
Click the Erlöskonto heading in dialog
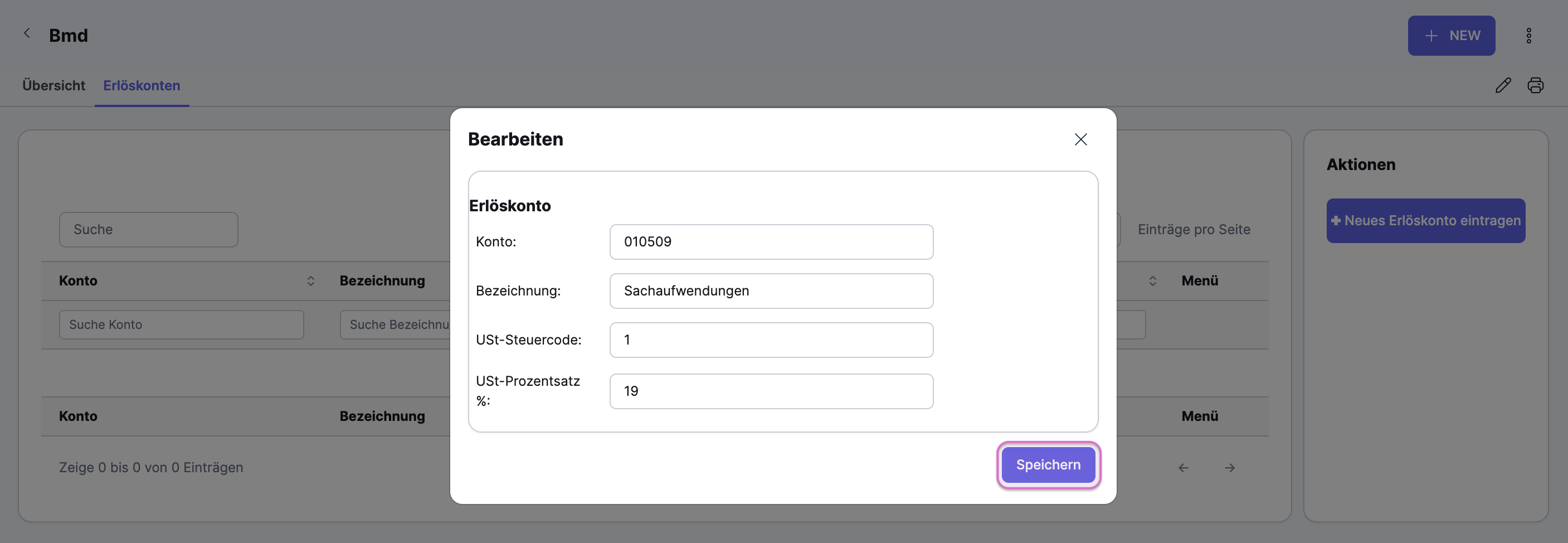point(509,206)
